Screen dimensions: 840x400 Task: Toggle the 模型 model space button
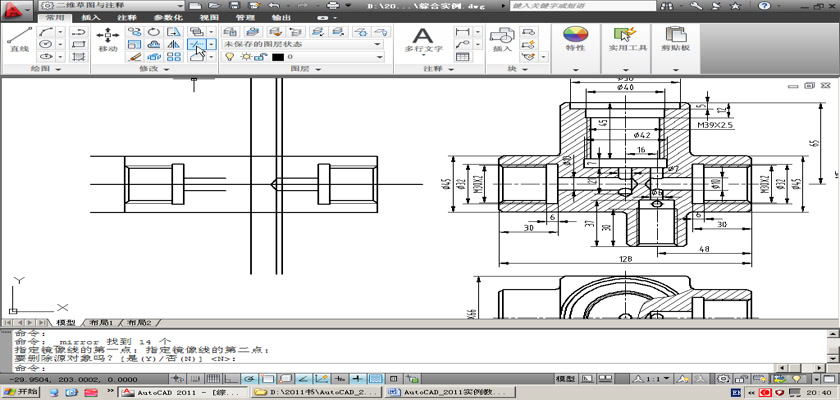565,379
